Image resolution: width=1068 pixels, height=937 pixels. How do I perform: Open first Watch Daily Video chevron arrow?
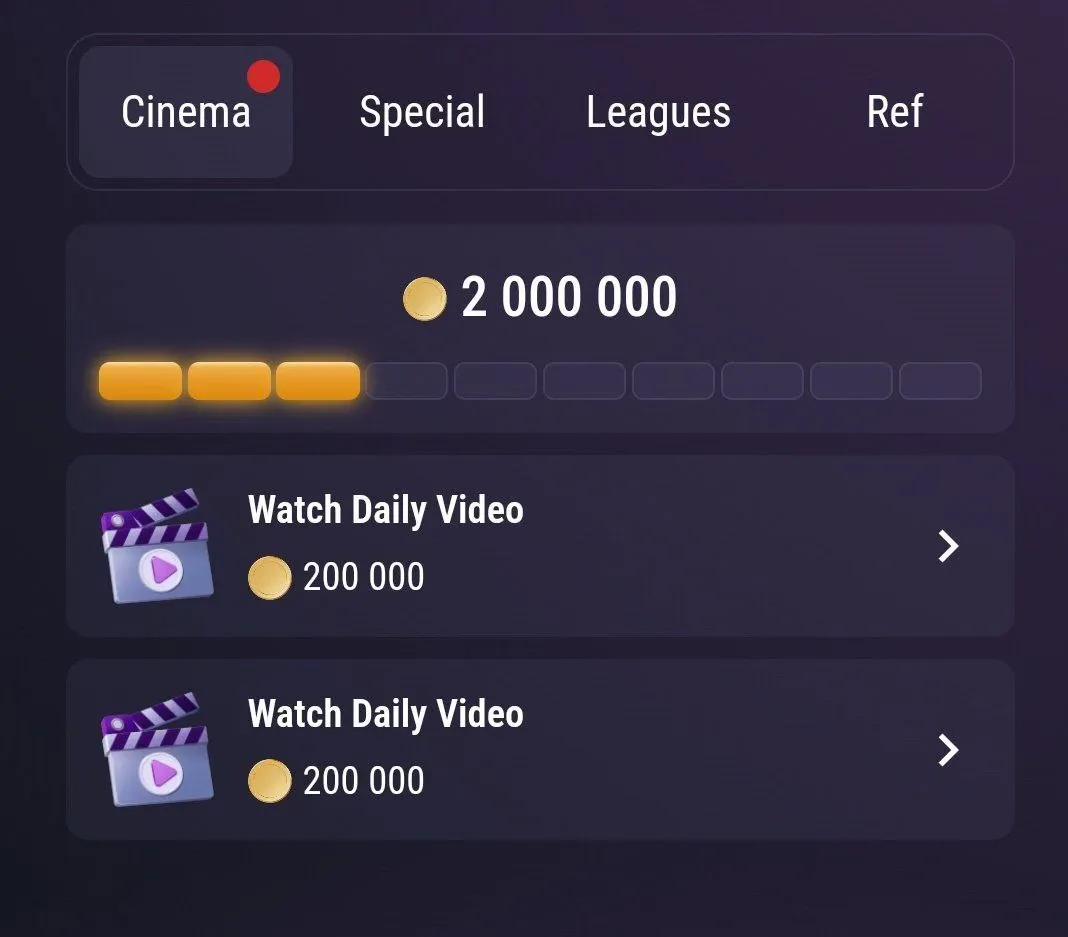[x=948, y=546]
